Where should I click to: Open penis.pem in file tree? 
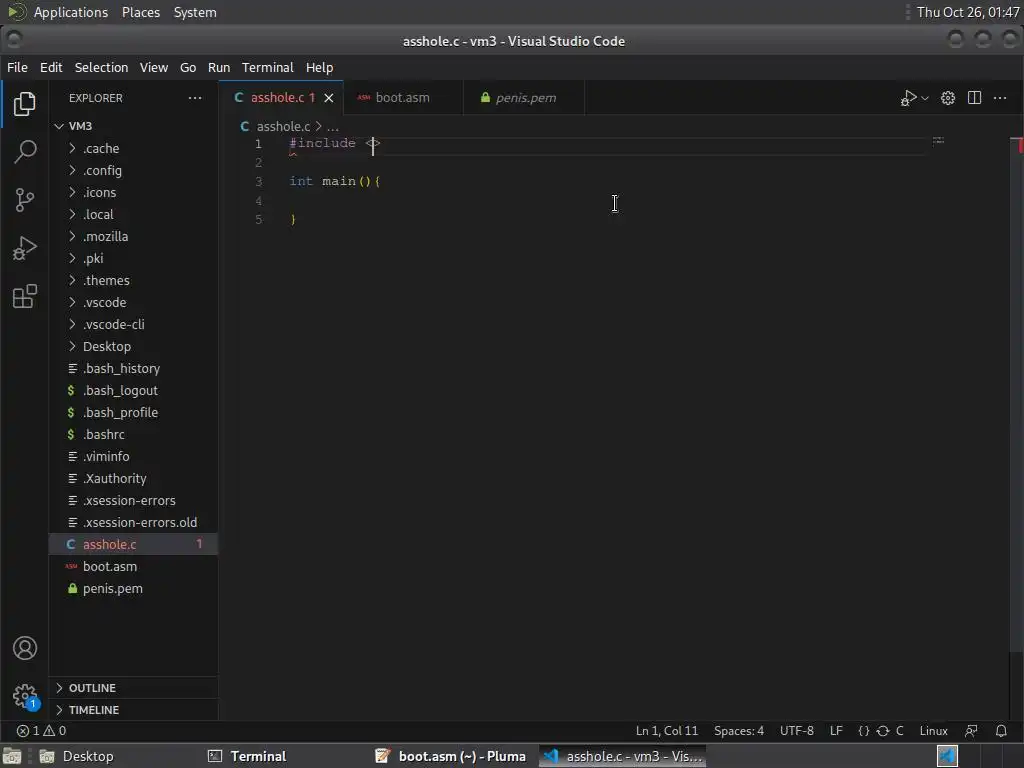(x=133, y=588)
